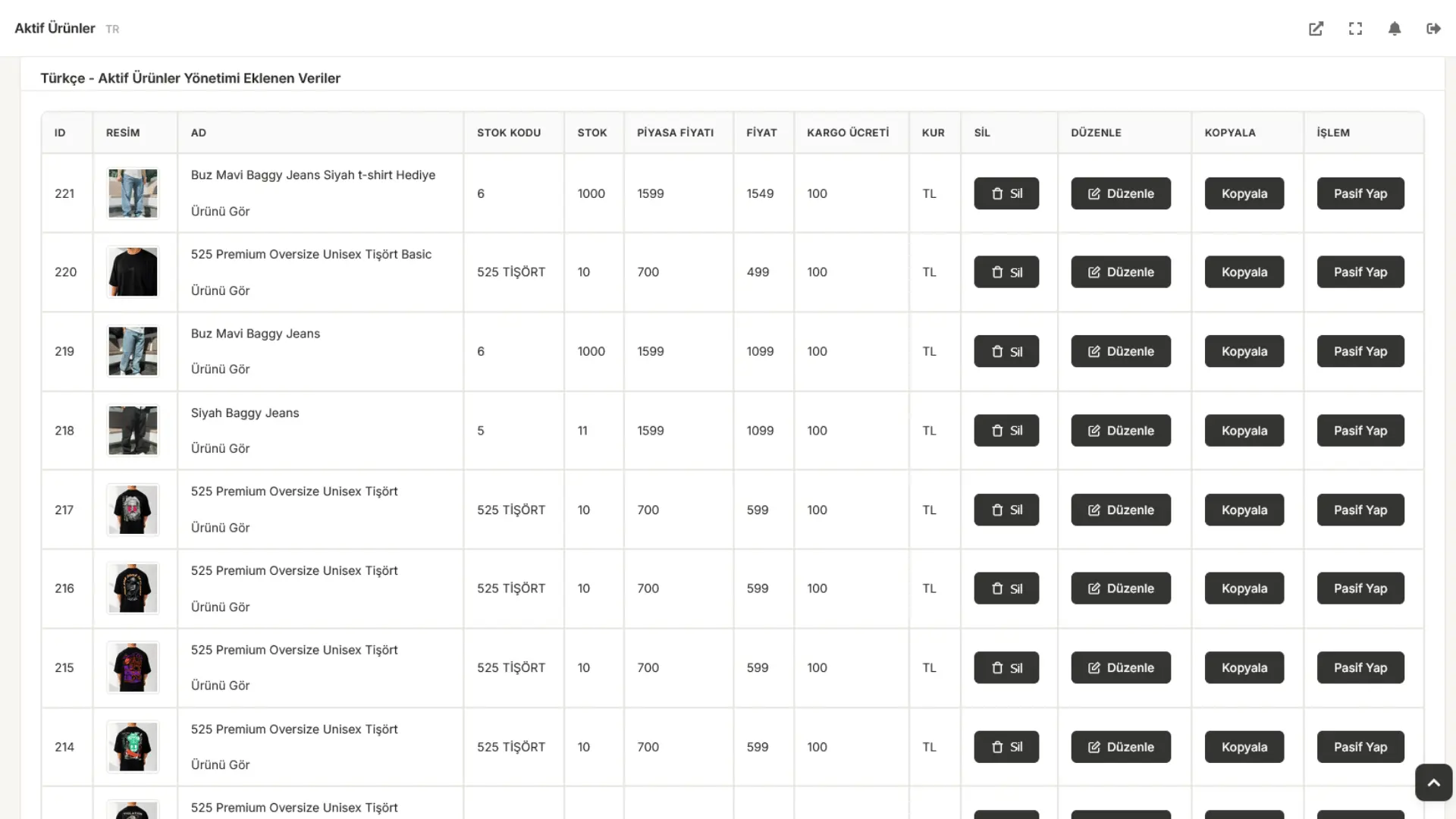1456x819 pixels.
Task: Open Düzenle for product 216
Action: [1121, 588]
